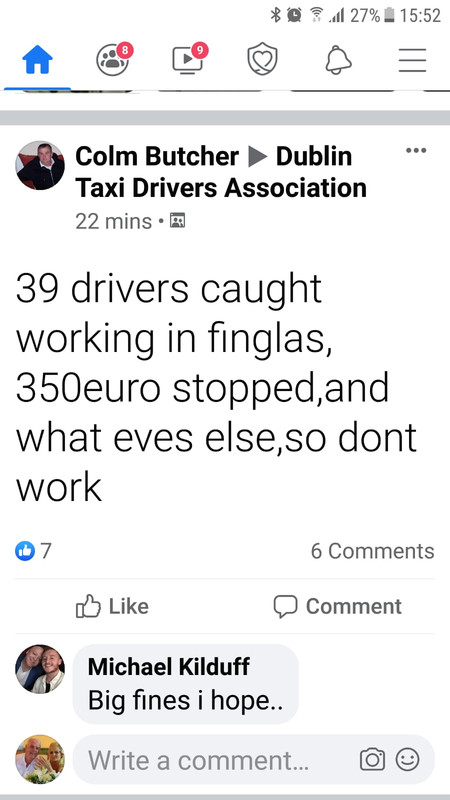Screen dimensions: 450x800
Task: Open the hamburger menu
Action: pyautogui.click(x=412, y=60)
